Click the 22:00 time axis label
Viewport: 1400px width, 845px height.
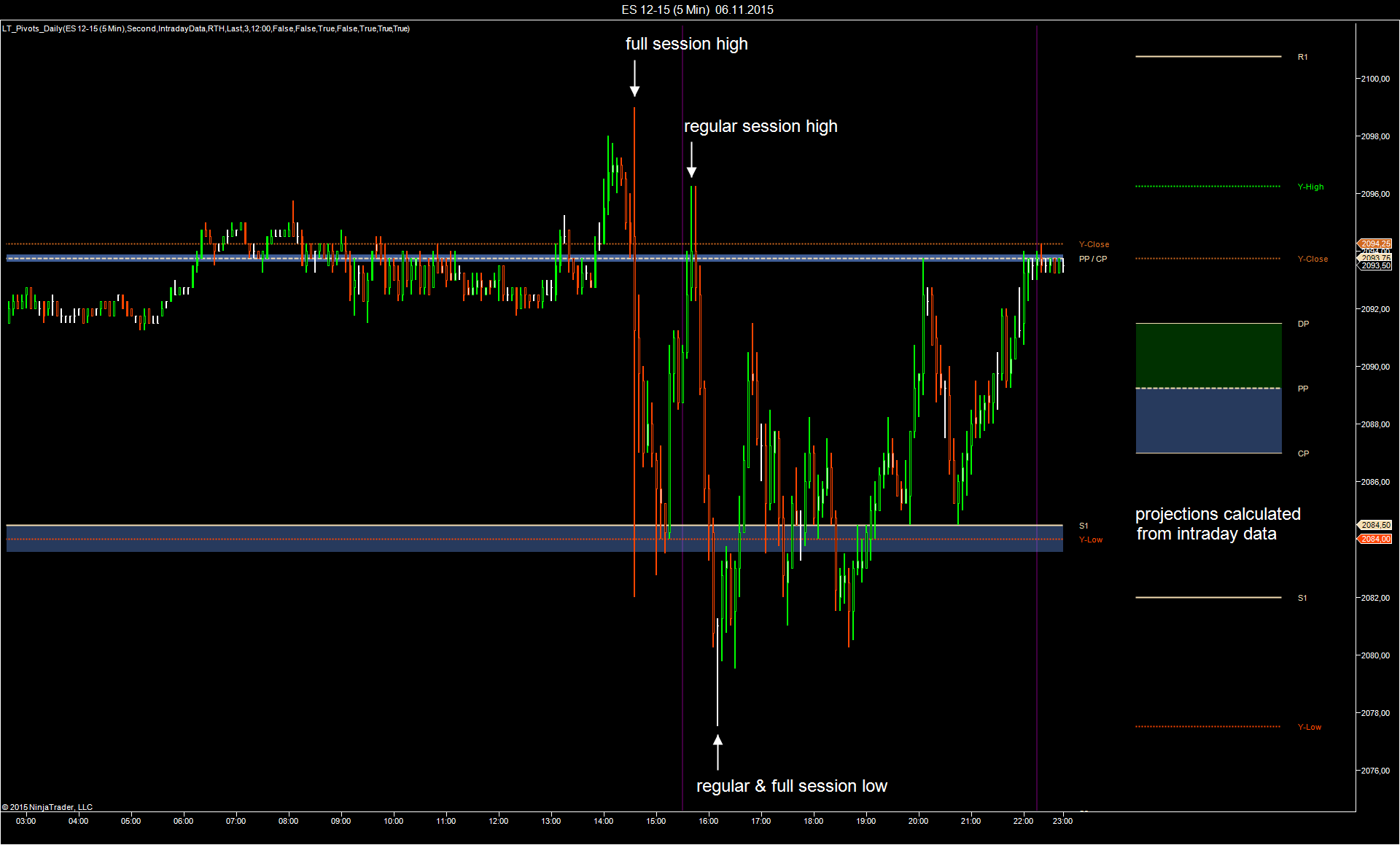click(x=1023, y=821)
